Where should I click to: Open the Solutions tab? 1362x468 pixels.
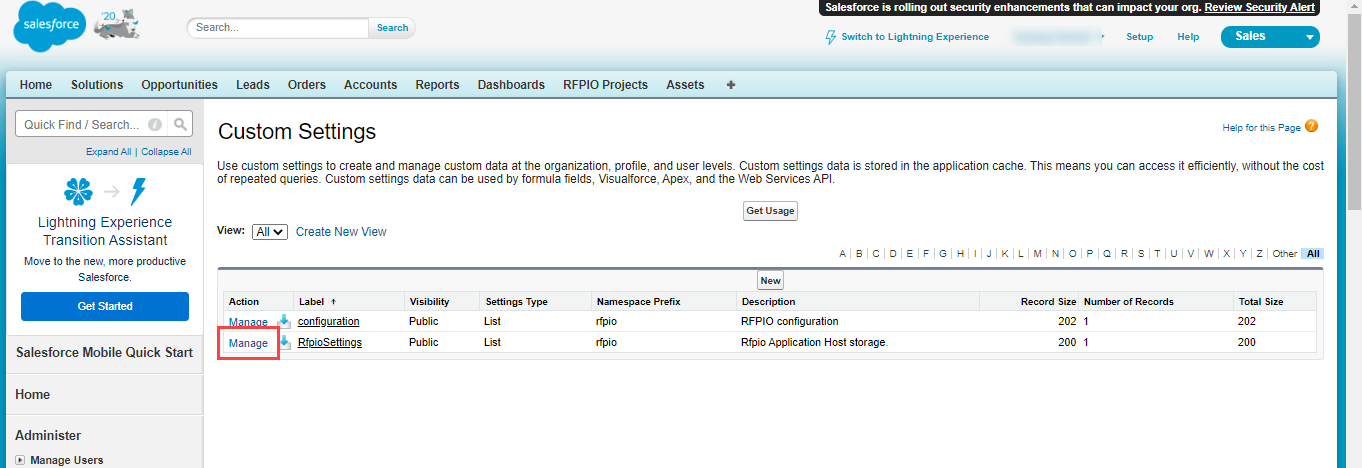coord(97,85)
